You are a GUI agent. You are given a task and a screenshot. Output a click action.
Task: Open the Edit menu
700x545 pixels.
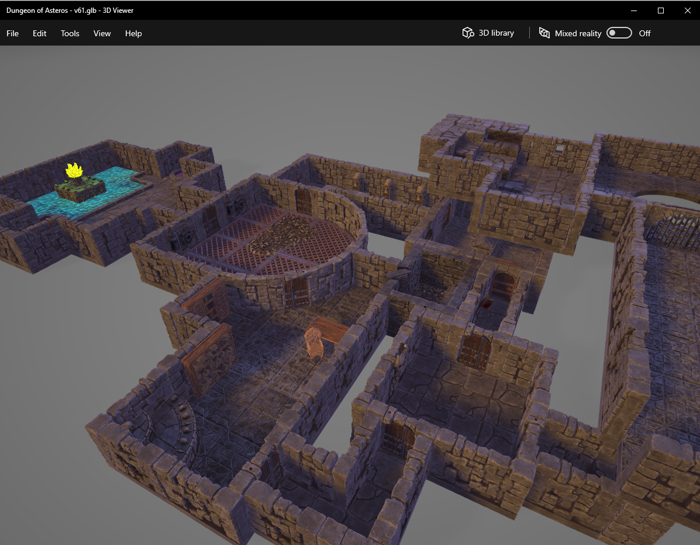(39, 33)
